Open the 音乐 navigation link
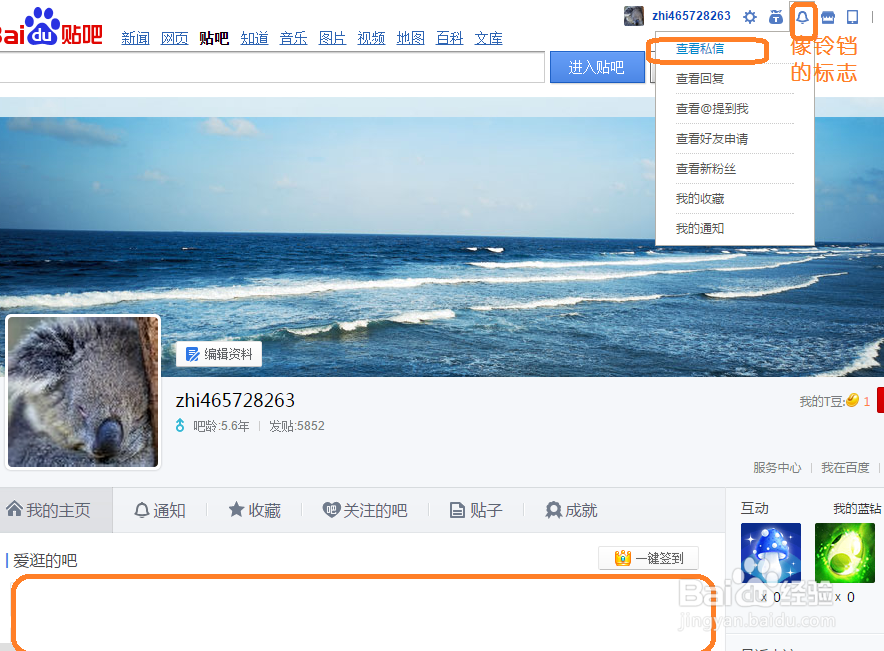Viewport: 884px width, 651px height. click(293, 38)
